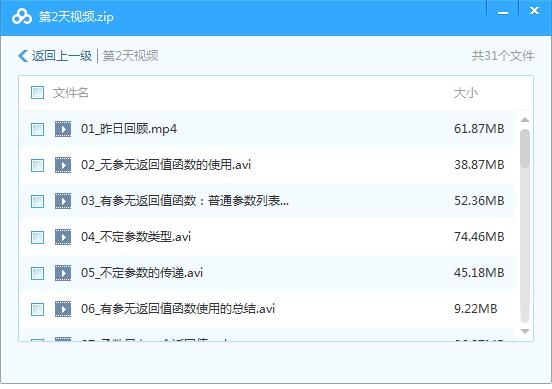Click the video icon of 05_不定参数的传递.avi

[63, 273]
